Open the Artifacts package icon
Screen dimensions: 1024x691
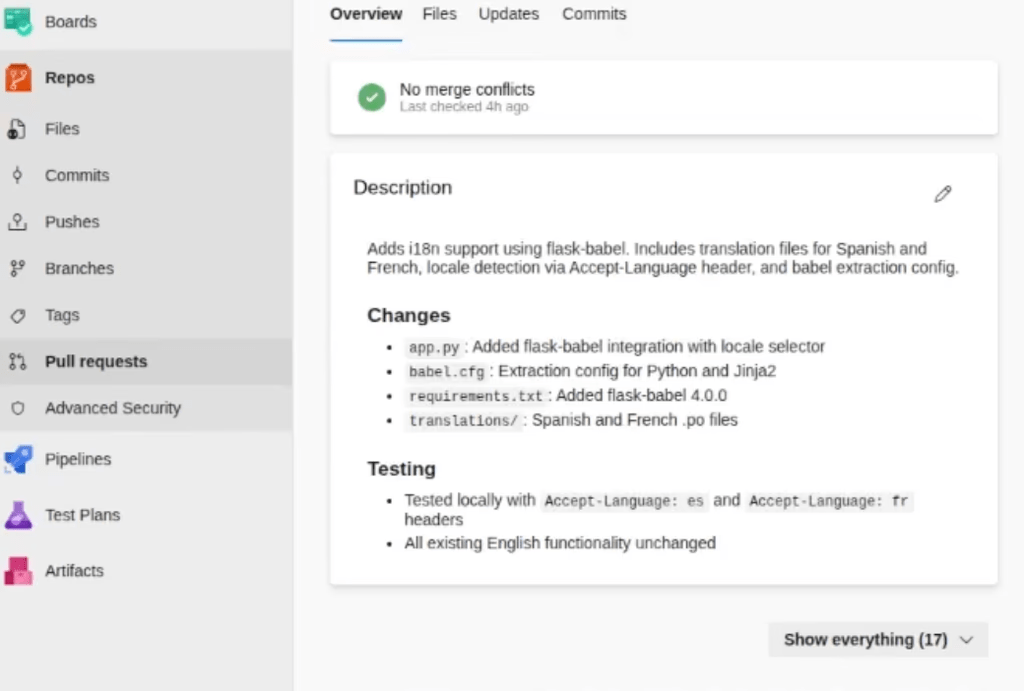[18, 571]
